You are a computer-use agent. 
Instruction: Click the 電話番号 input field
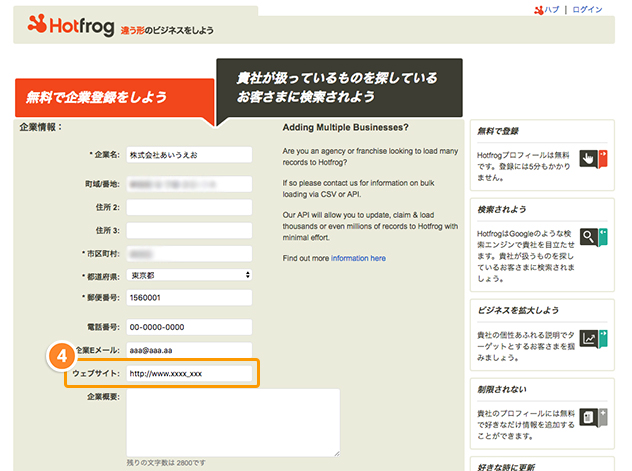click(x=189, y=327)
